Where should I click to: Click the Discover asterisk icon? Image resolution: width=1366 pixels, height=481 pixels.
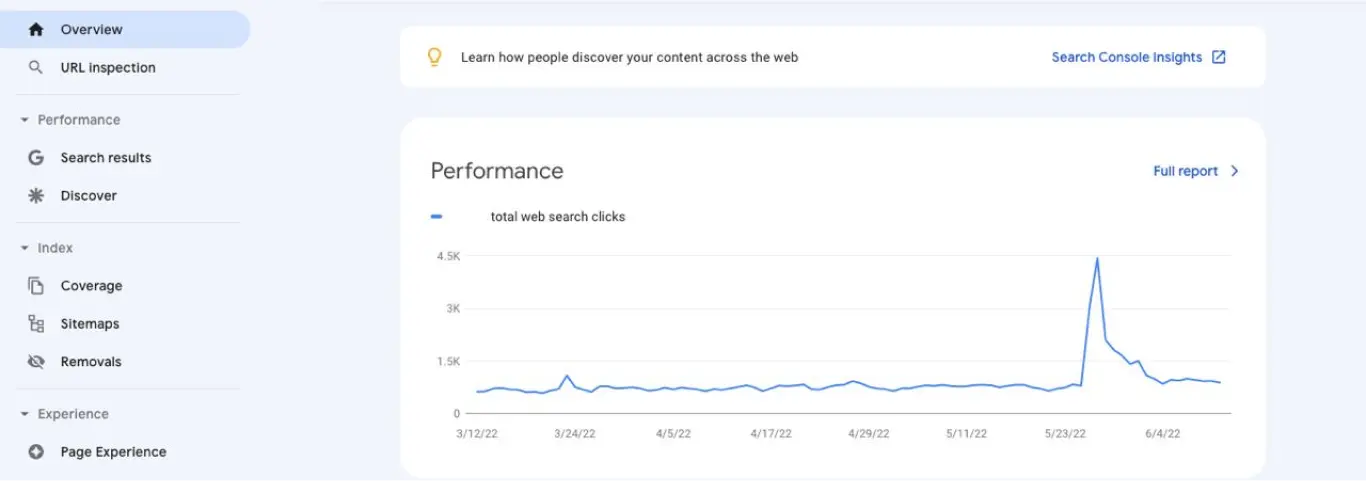click(x=36, y=196)
